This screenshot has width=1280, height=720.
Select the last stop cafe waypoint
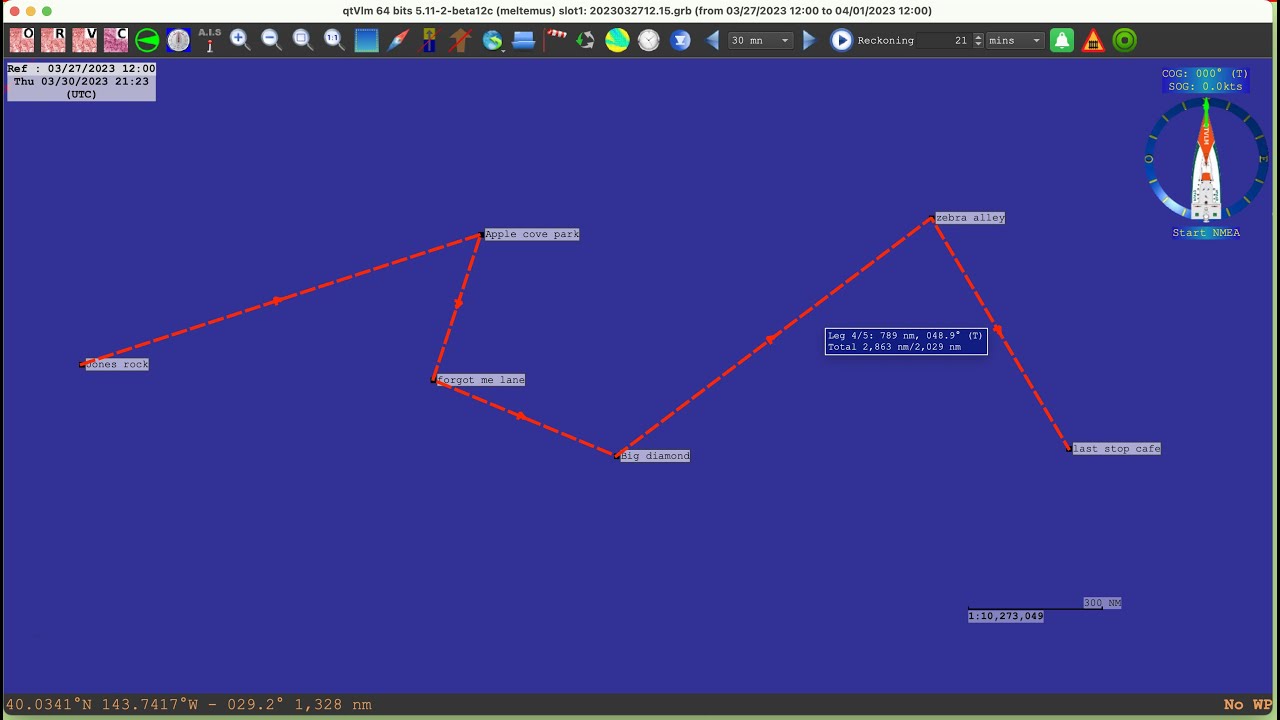click(x=1116, y=449)
